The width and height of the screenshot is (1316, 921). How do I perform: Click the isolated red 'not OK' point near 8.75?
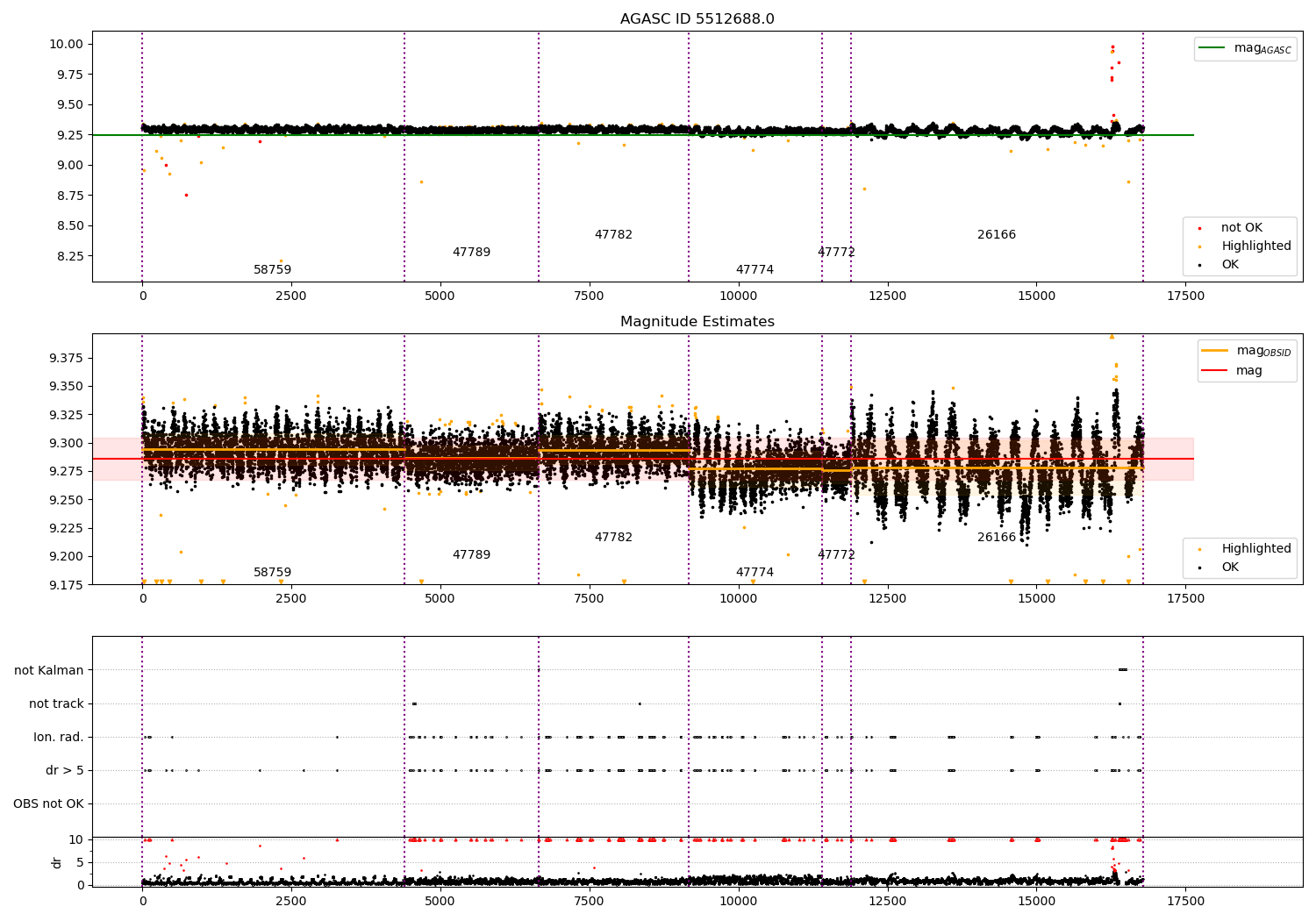pos(186,195)
